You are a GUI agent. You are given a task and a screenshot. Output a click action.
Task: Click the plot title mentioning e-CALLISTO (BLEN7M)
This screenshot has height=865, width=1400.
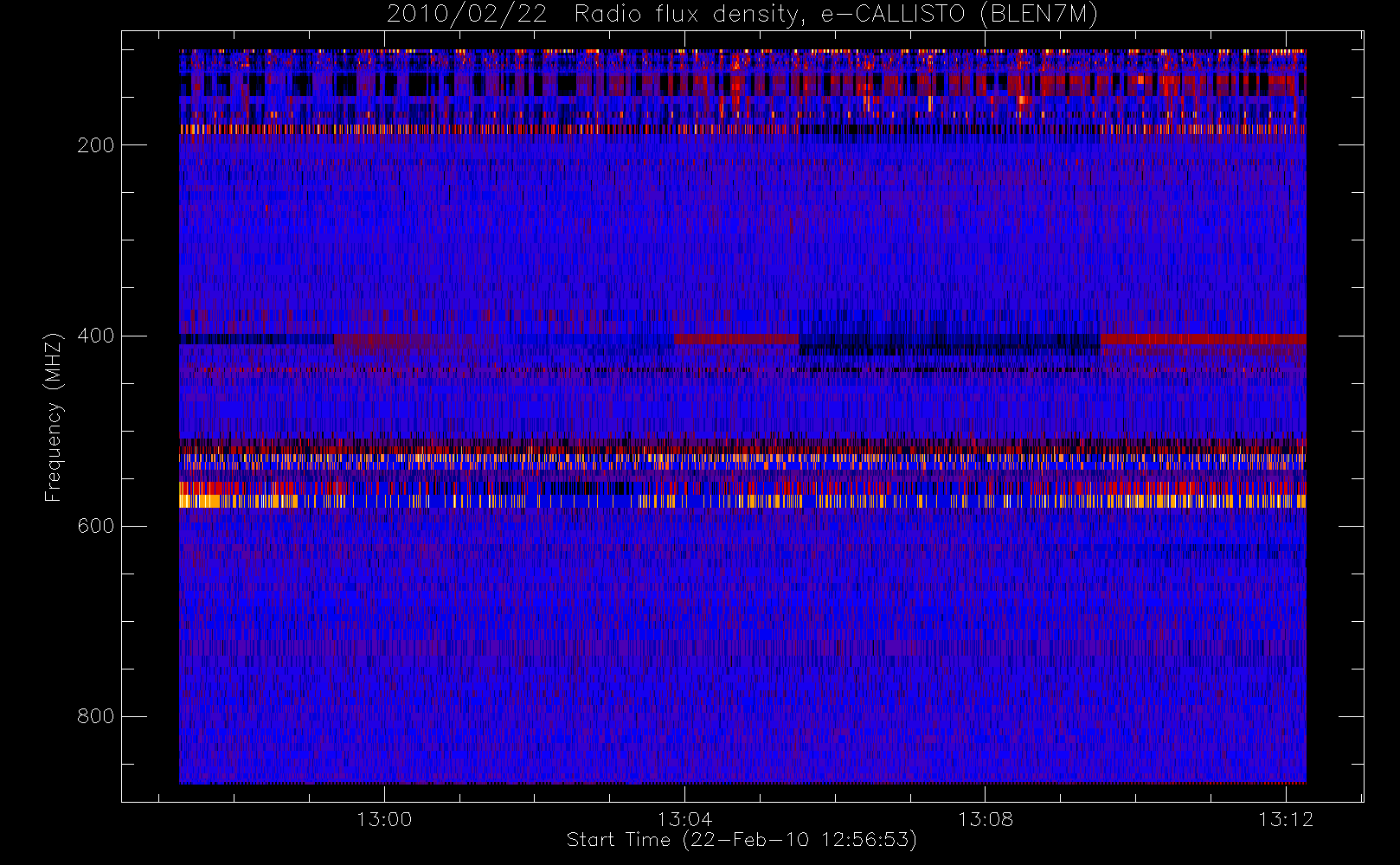(x=742, y=14)
